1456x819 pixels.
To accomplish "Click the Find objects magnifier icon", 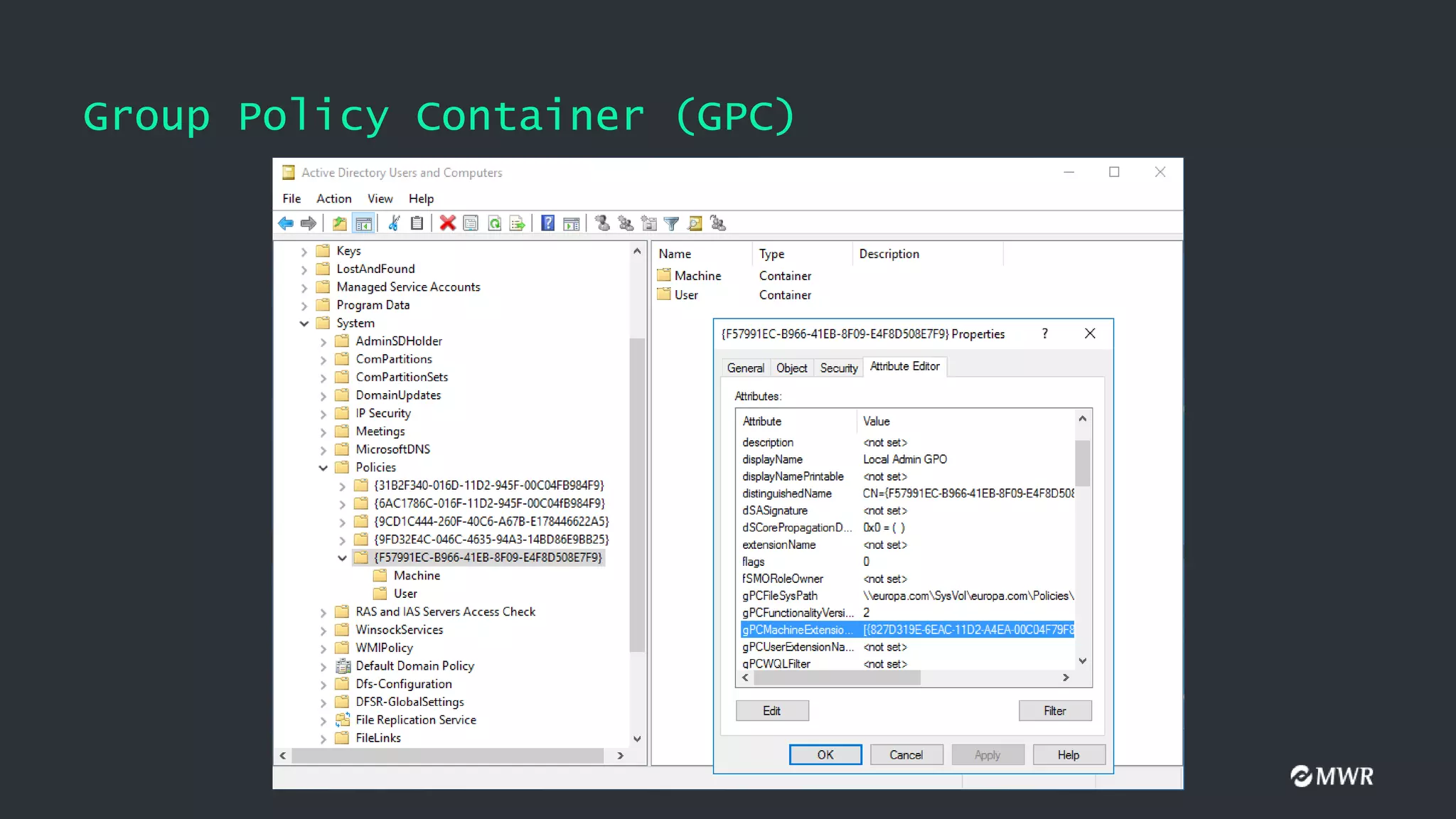I will click(695, 223).
